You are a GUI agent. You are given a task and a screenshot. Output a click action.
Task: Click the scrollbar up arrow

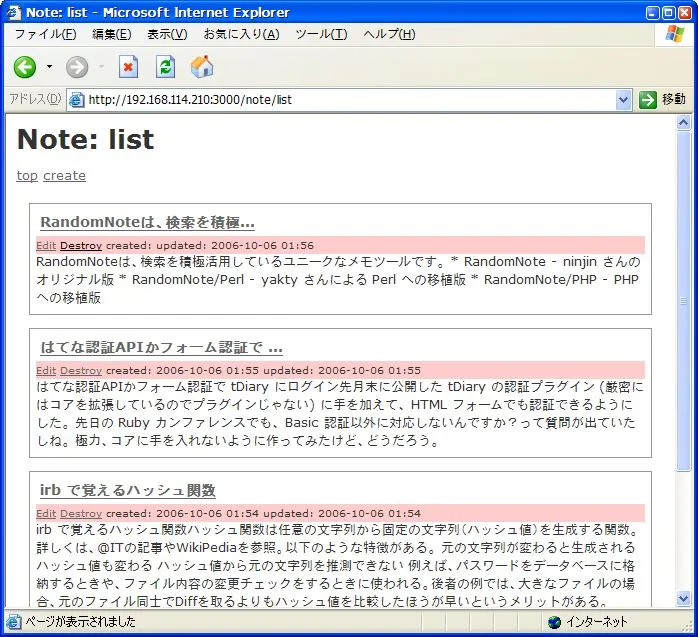pos(683,122)
